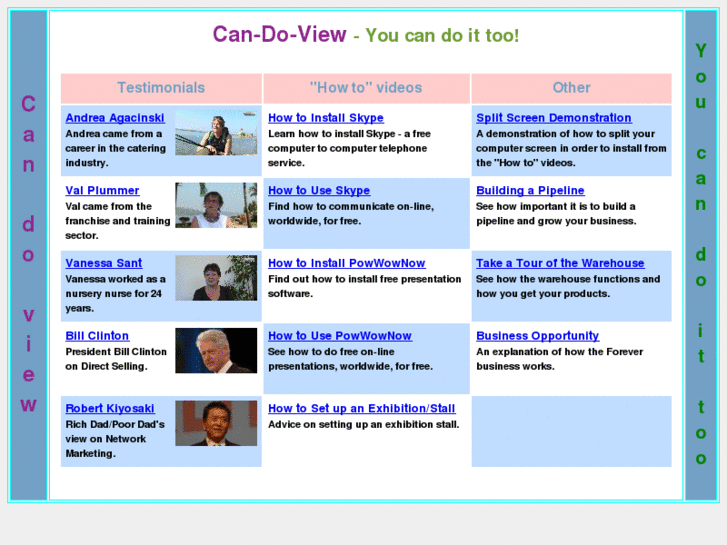This screenshot has height=545, width=727.
Task: Click text 'Rich Dad/Poor Dad's view on Network Marketing.'
Action: 115,439
